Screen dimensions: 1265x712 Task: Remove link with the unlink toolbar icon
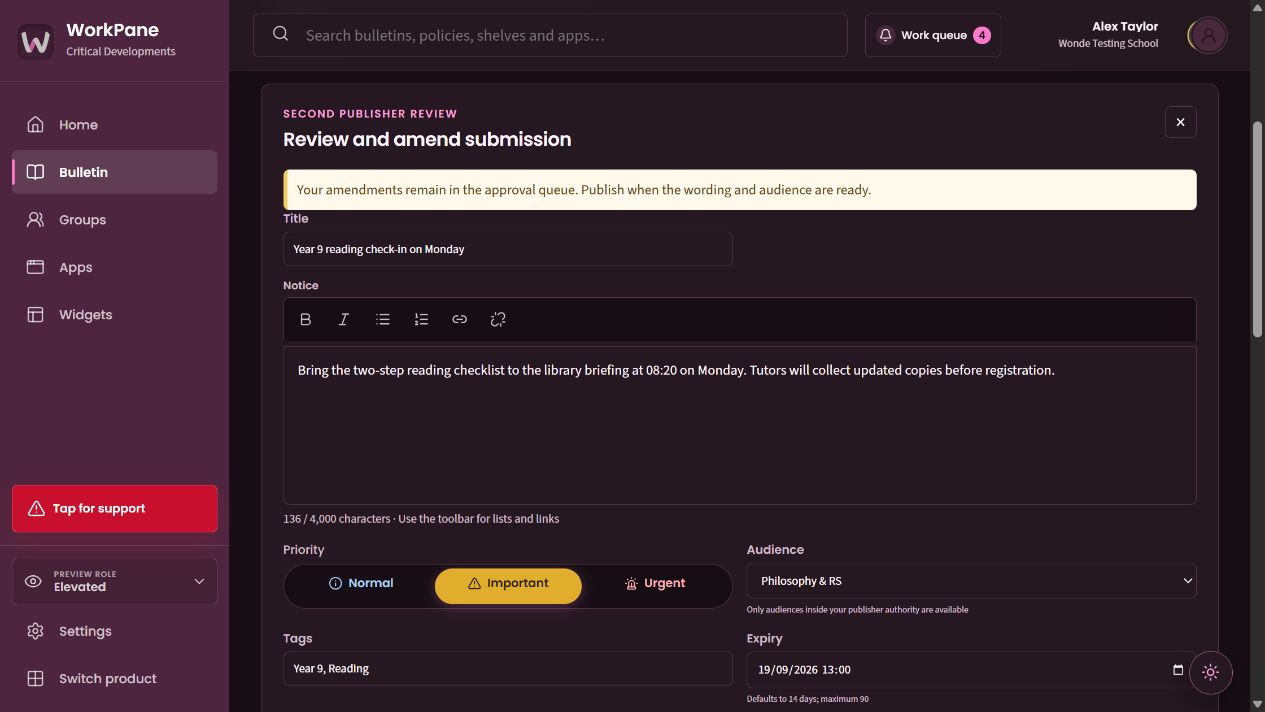point(498,319)
